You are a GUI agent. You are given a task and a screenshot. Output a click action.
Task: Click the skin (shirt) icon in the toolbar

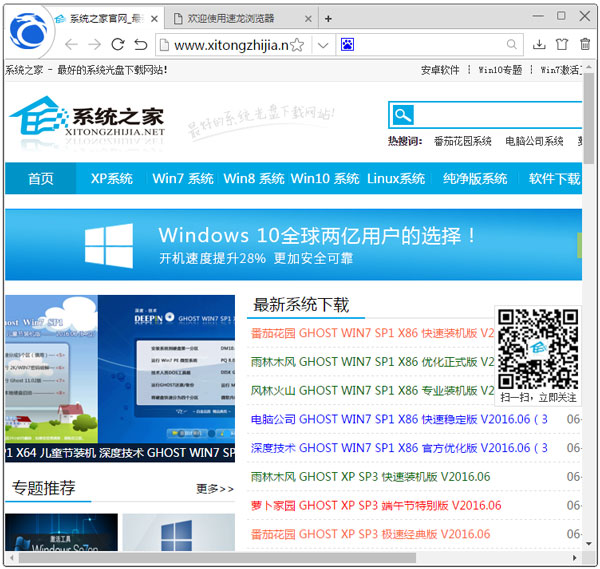pyautogui.click(x=562, y=45)
